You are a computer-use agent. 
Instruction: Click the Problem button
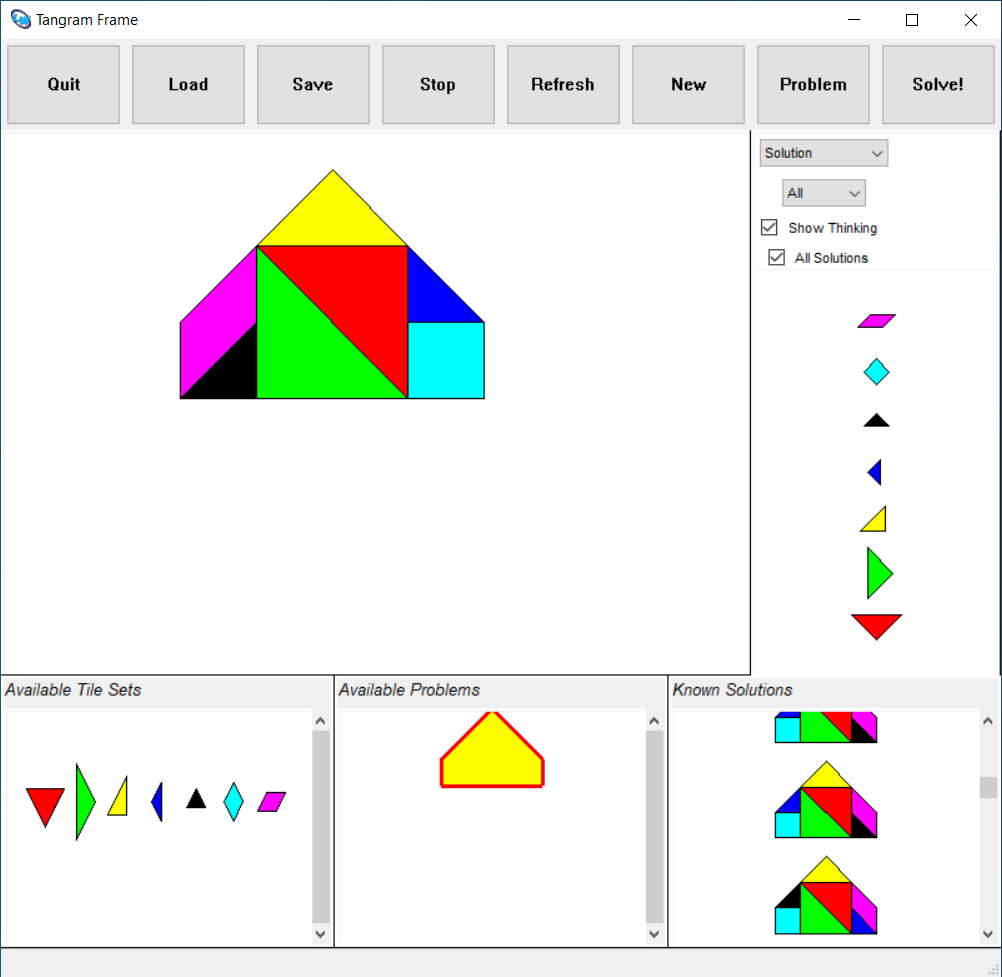coord(813,84)
